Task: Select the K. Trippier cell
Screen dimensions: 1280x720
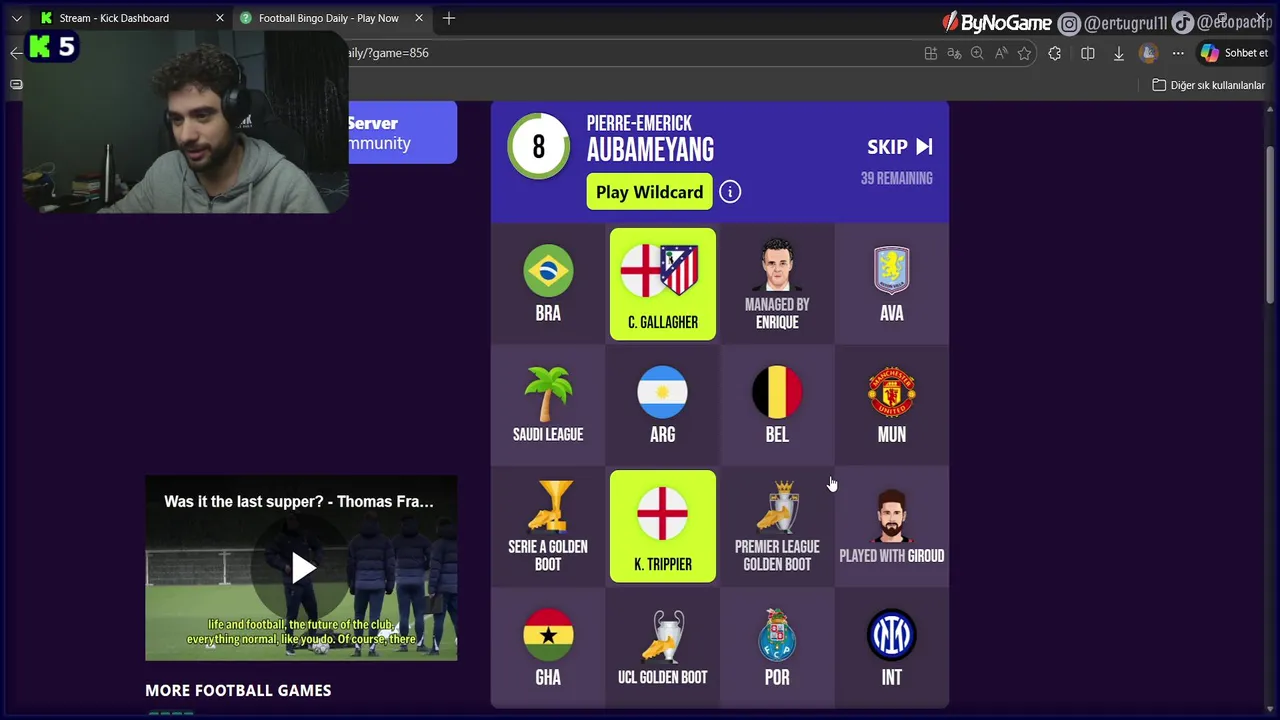Action: [x=663, y=526]
